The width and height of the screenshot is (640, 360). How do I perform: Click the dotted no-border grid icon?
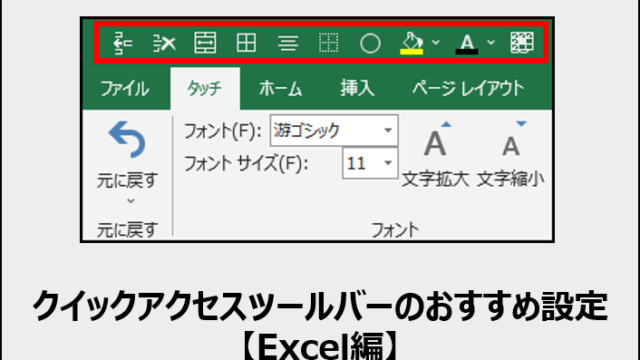click(329, 42)
